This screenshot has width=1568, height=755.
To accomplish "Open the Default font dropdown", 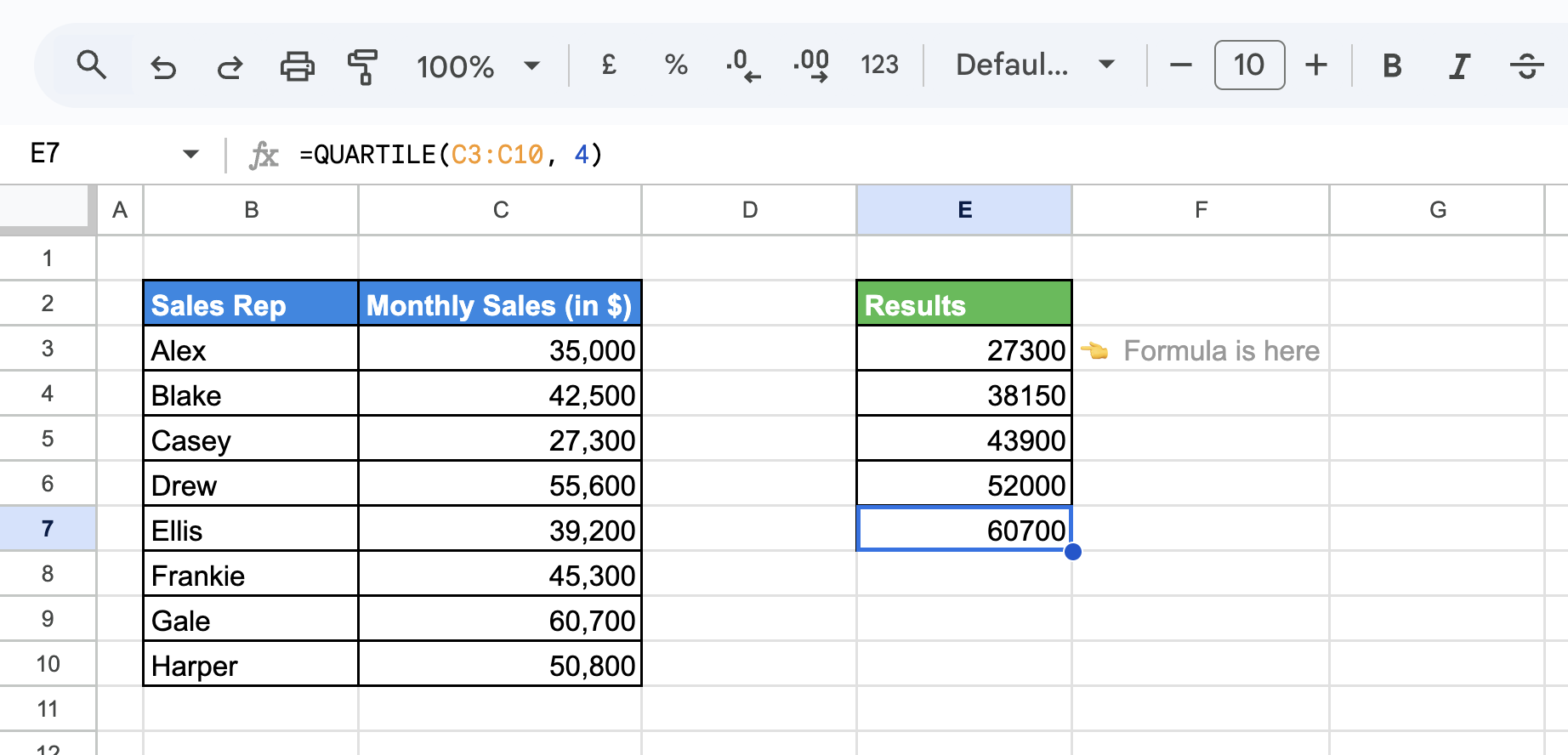I will click(x=1035, y=65).
